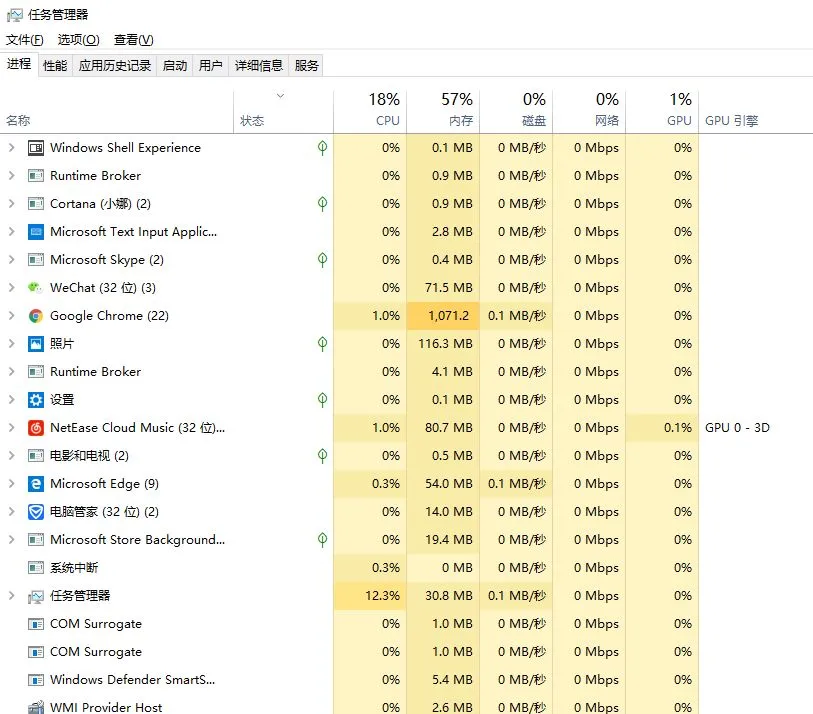The image size is (813, 714).
Task: Sort by the 状态 column header
Action: (x=283, y=111)
